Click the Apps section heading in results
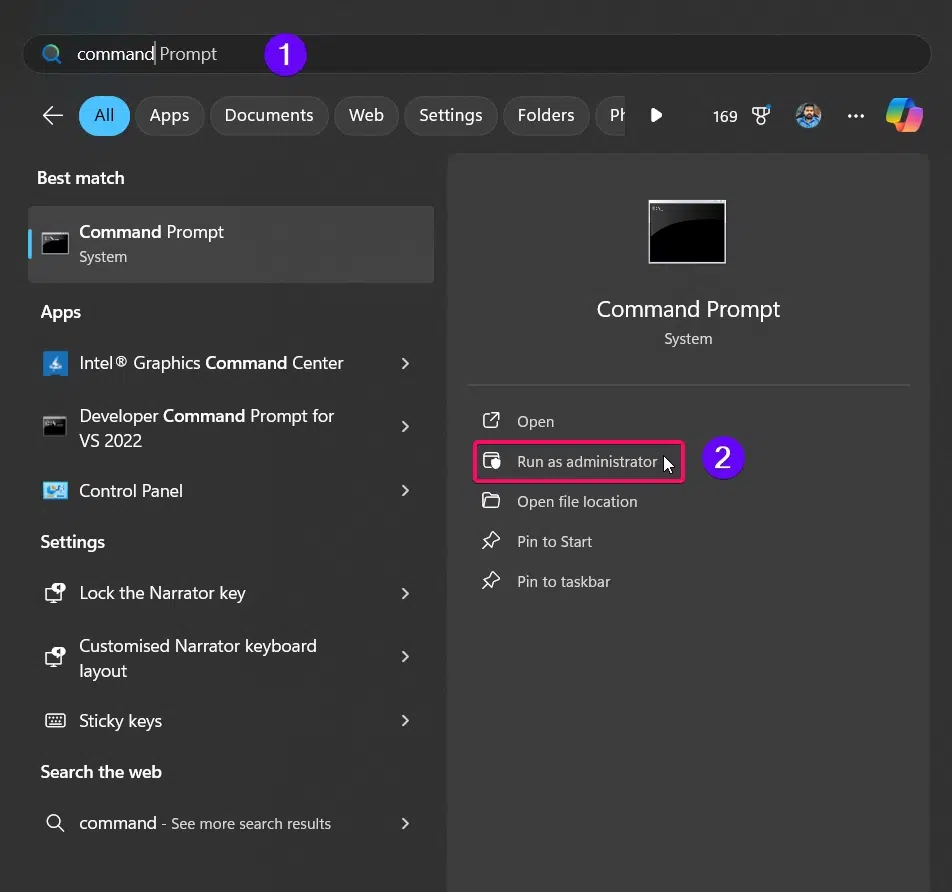 (61, 313)
